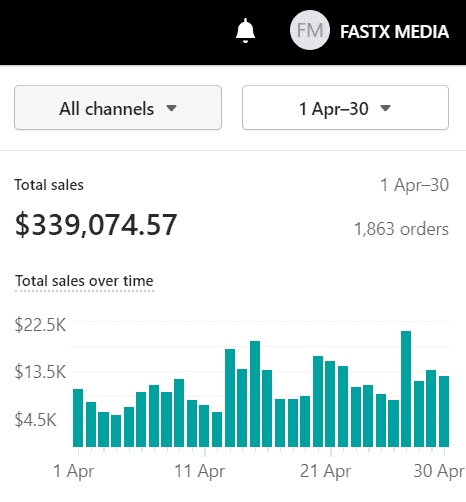
Task: Open the 1 Apr–30 date range picker
Action: (x=345, y=108)
